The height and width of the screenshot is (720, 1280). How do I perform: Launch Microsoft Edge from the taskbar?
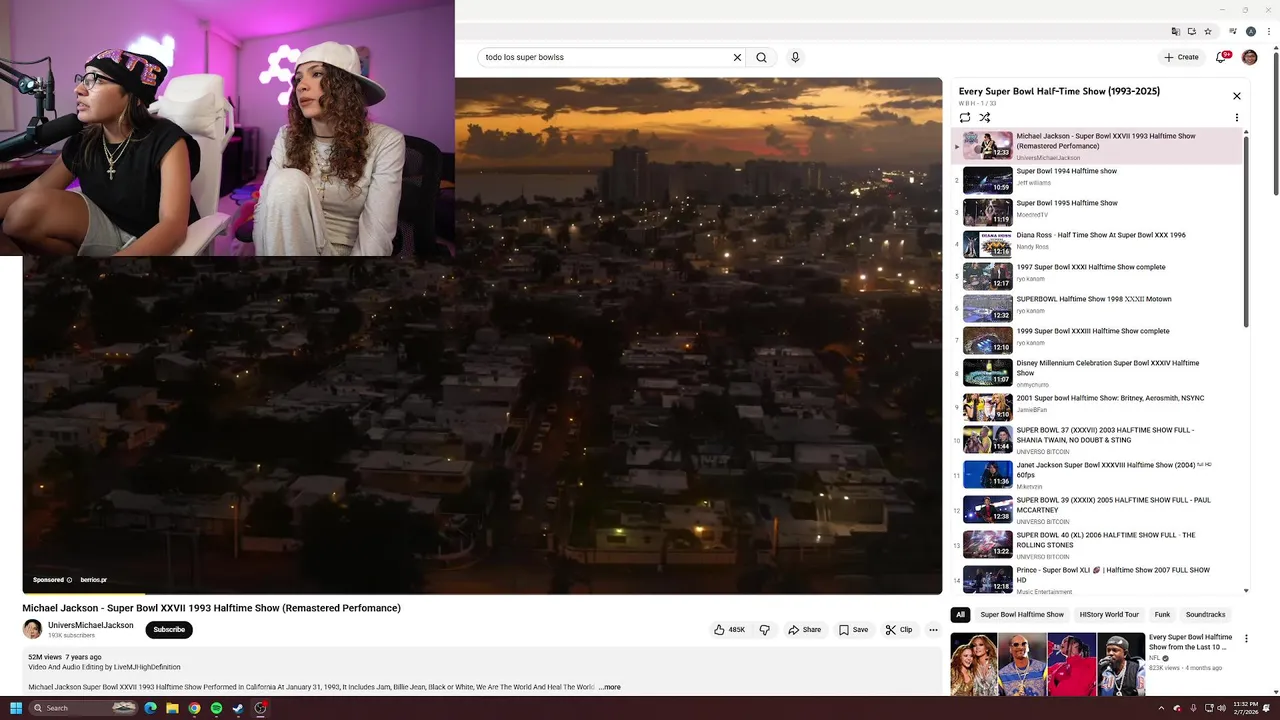[x=150, y=708]
